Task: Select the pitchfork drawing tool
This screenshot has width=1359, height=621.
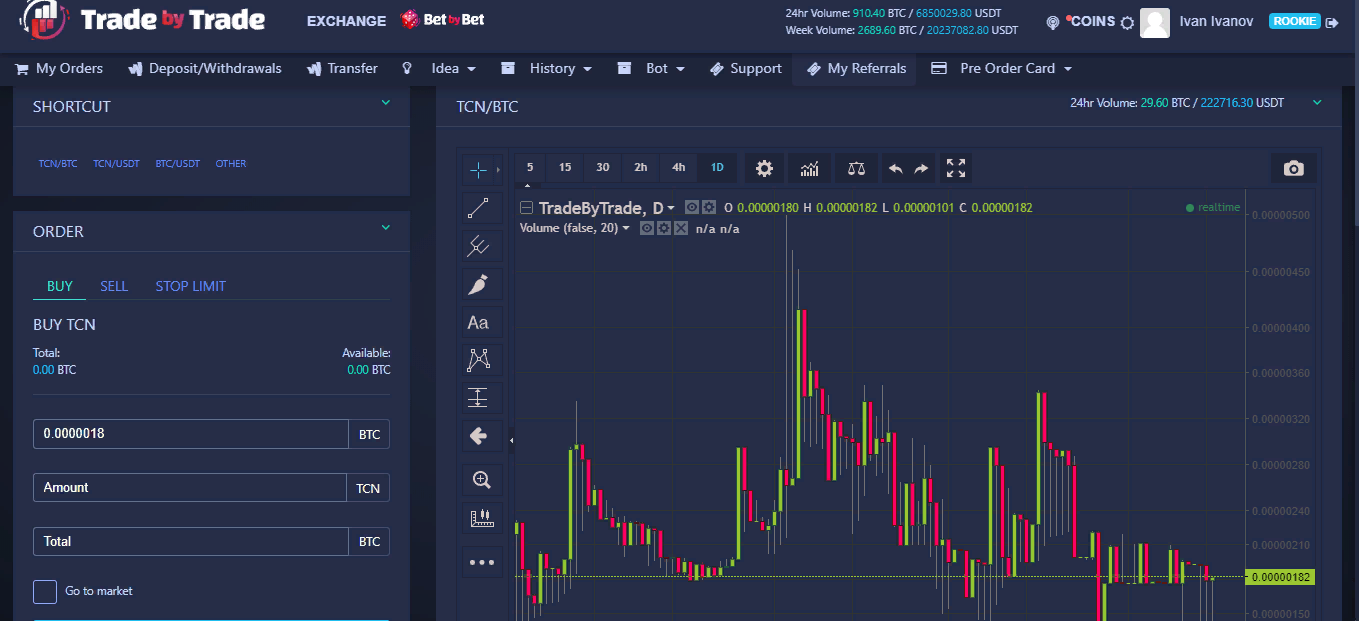Action: click(x=478, y=246)
